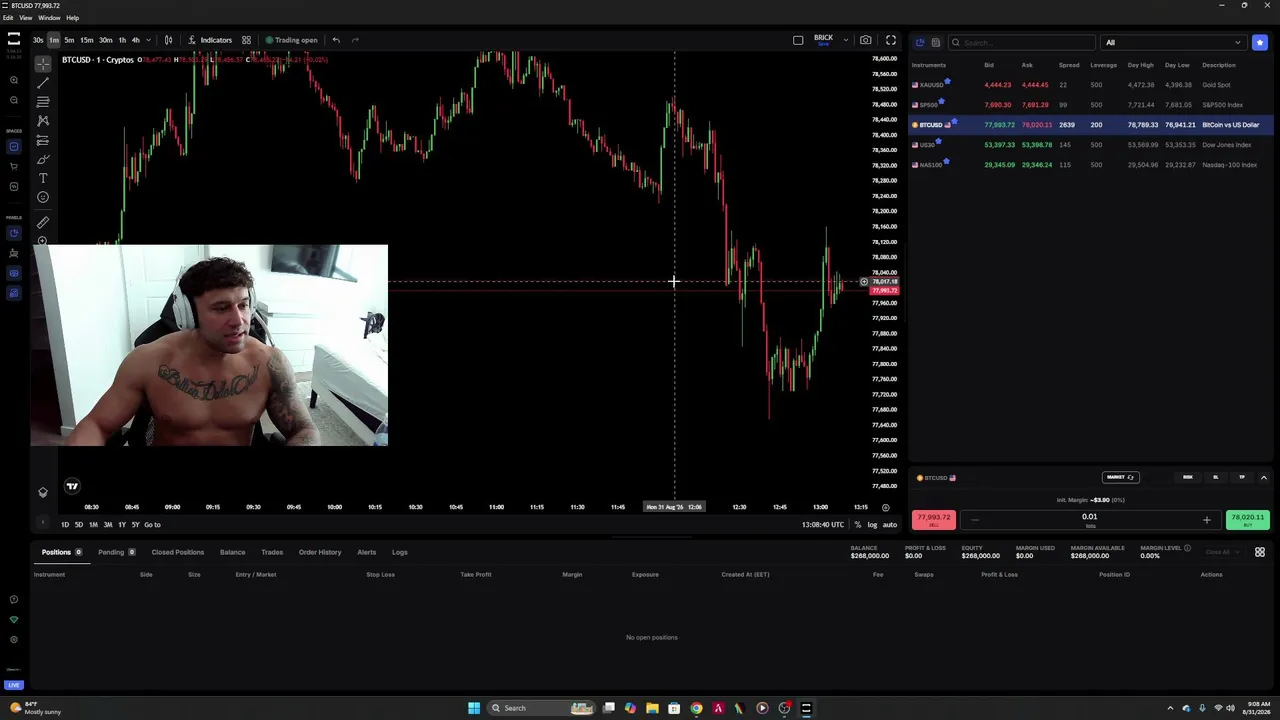
Task: Click the SL button in the order ticket
Action: (x=1216, y=477)
